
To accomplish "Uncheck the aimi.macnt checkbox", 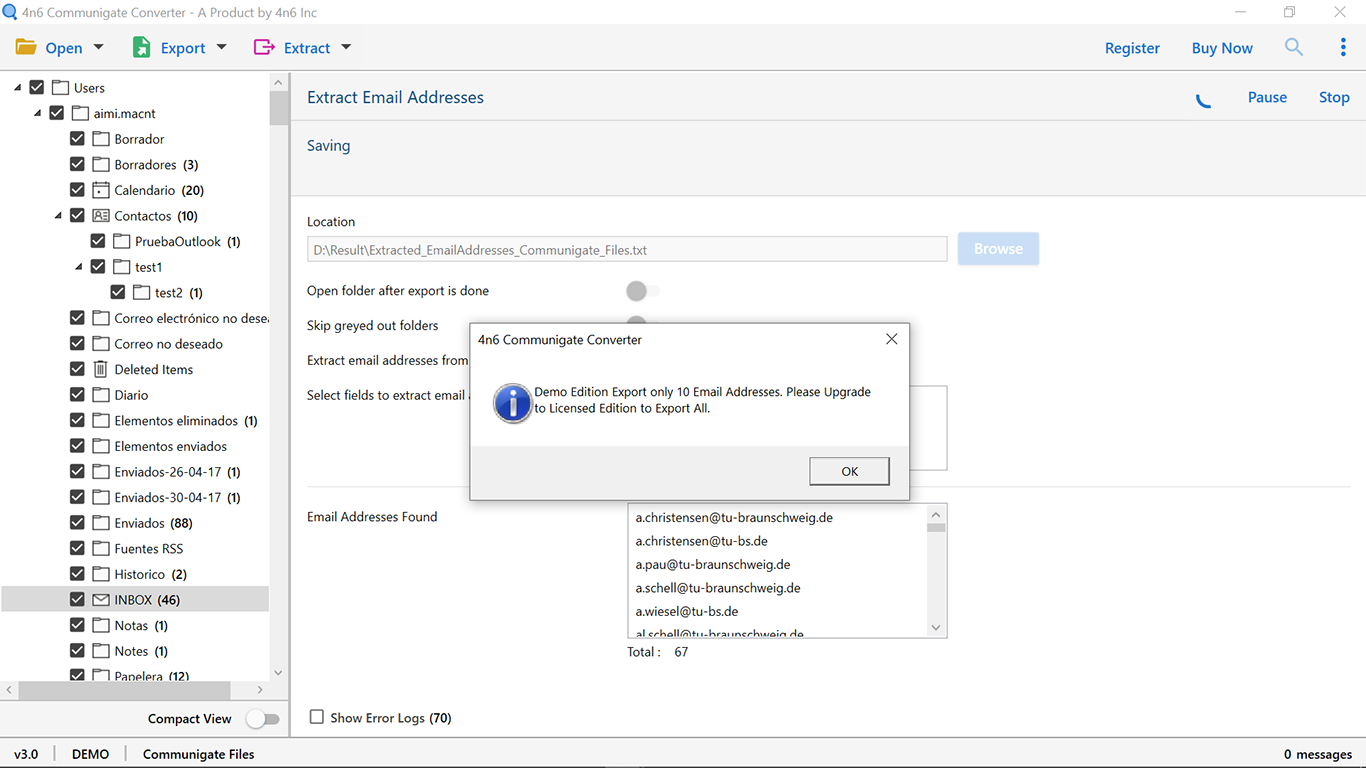I will click(x=57, y=113).
